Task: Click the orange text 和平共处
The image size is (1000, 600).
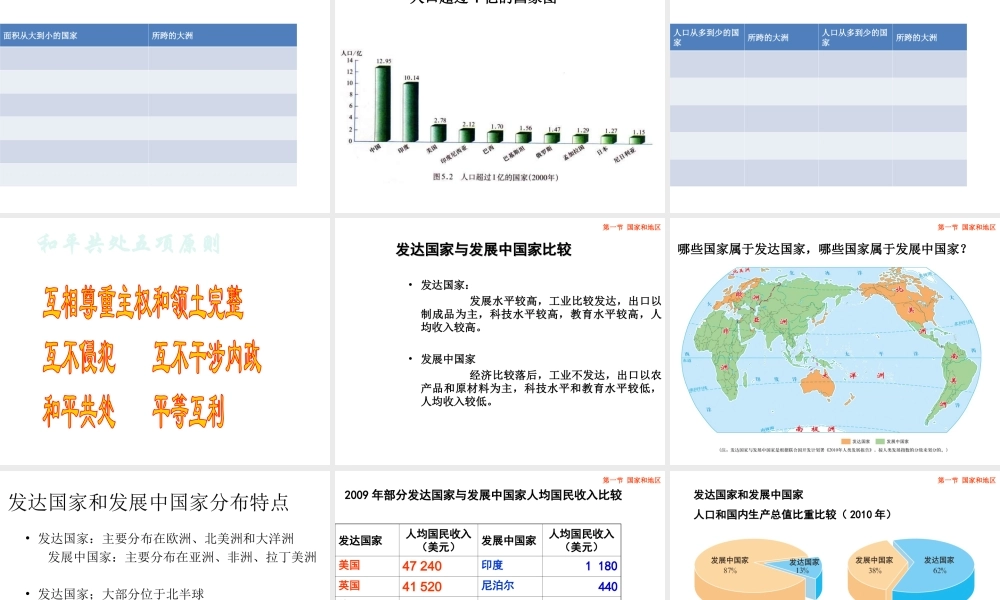Action: [79, 411]
